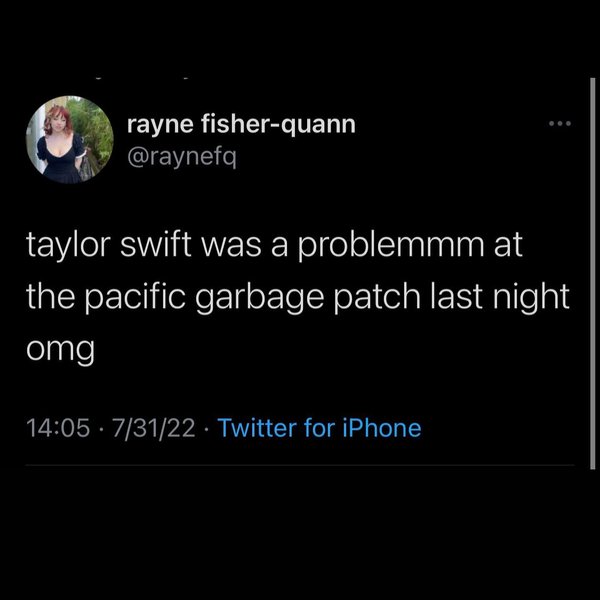600x600 pixels.
Task: Click the 7/31/22 tweet date
Action: [153, 427]
